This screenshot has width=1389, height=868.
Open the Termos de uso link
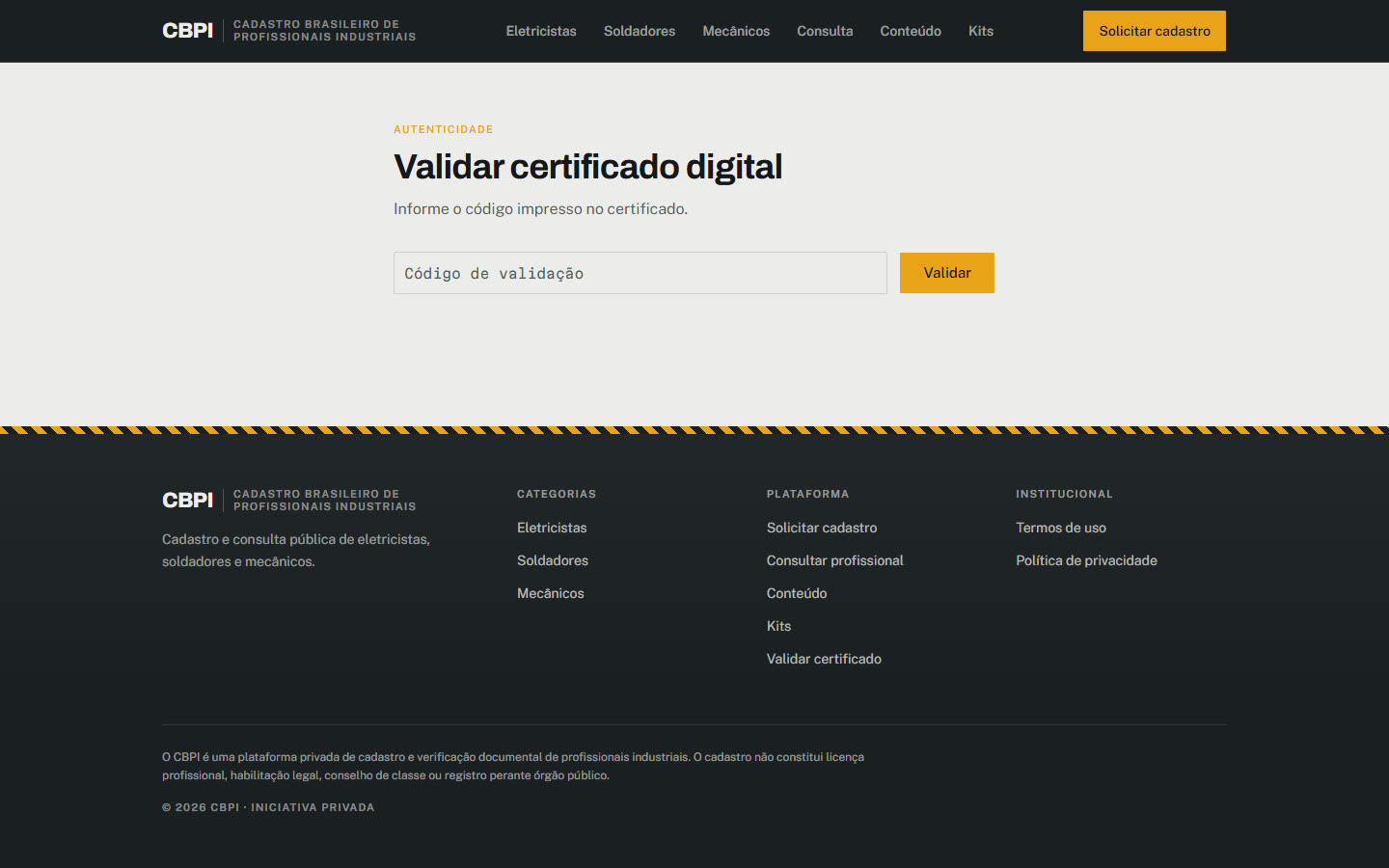(x=1061, y=528)
